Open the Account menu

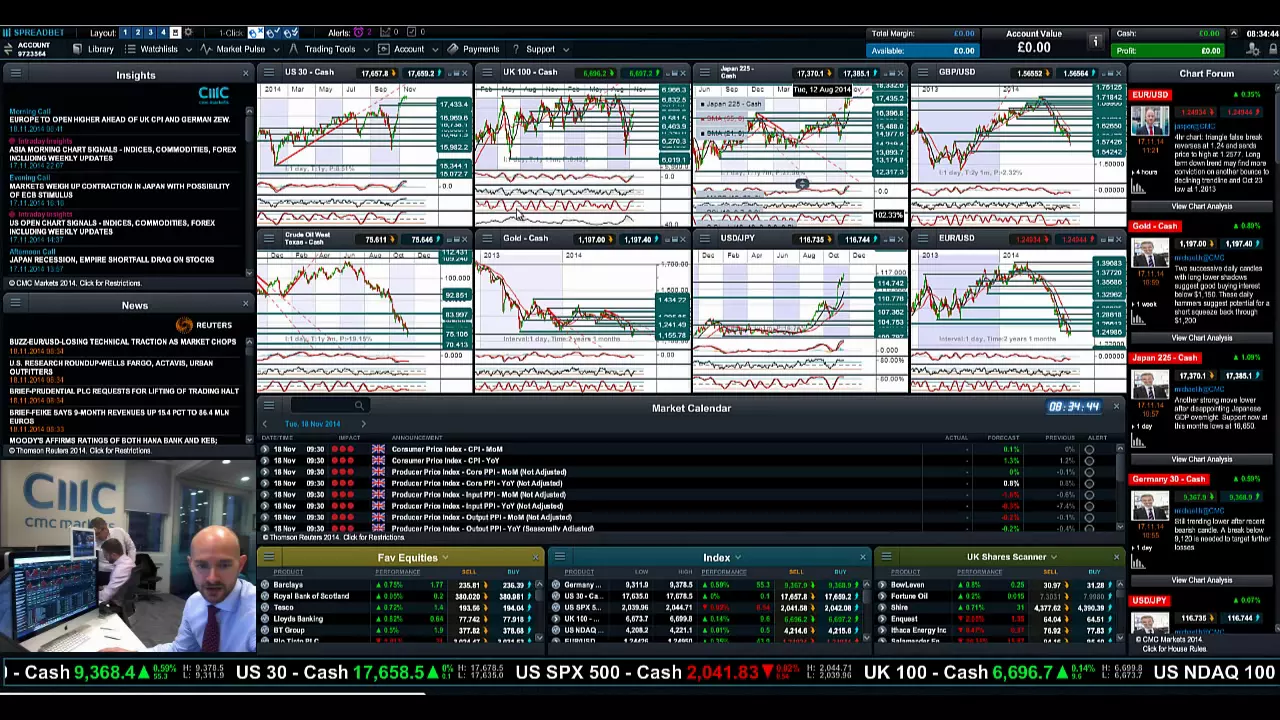tap(408, 49)
